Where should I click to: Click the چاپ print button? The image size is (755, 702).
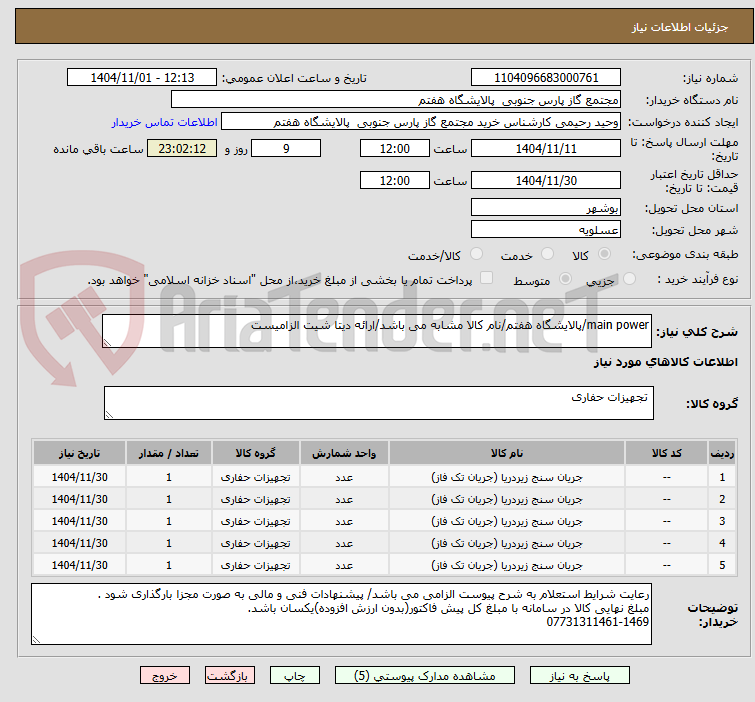pos(295,676)
